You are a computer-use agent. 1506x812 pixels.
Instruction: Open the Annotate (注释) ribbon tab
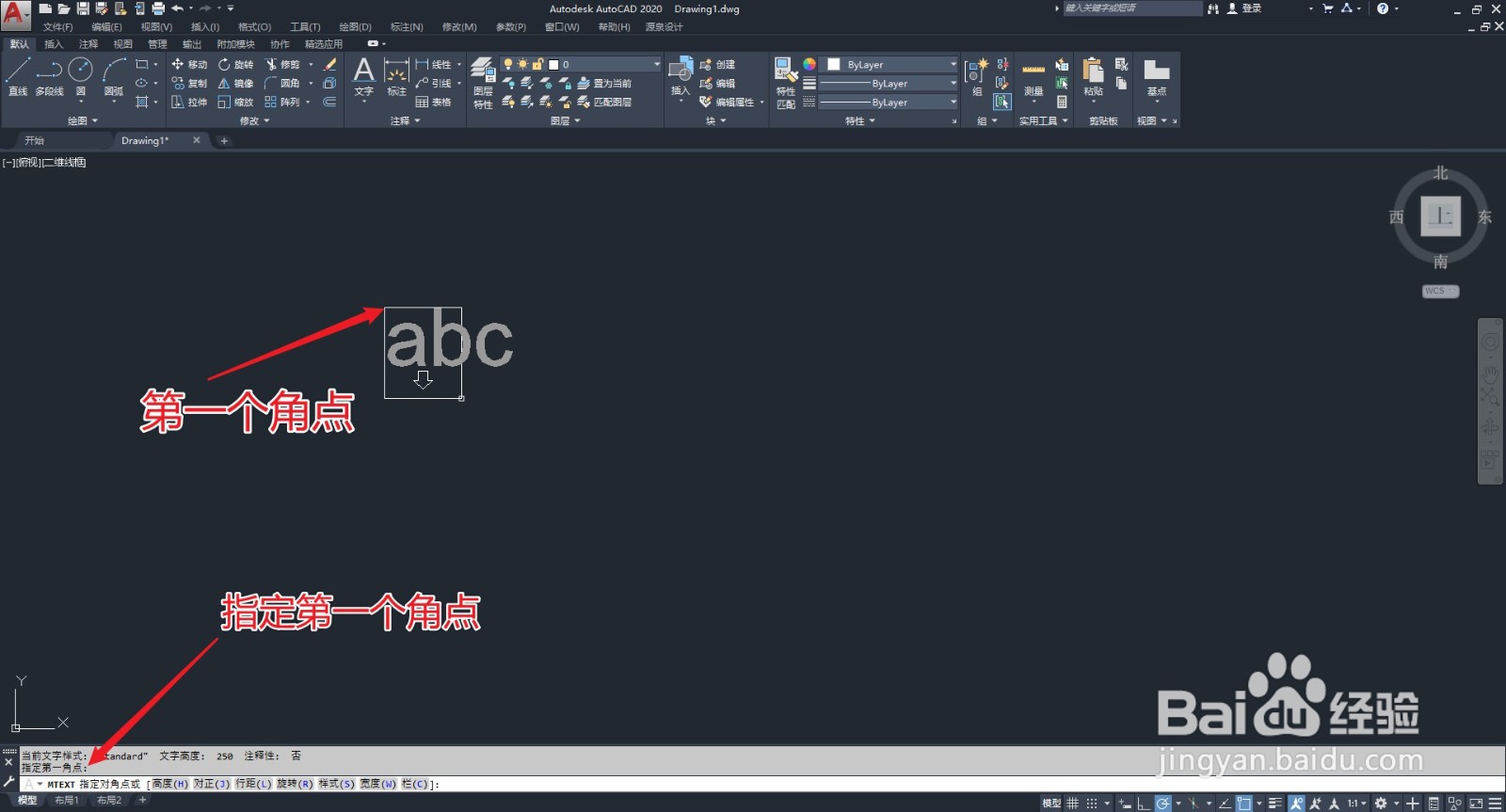coord(88,44)
